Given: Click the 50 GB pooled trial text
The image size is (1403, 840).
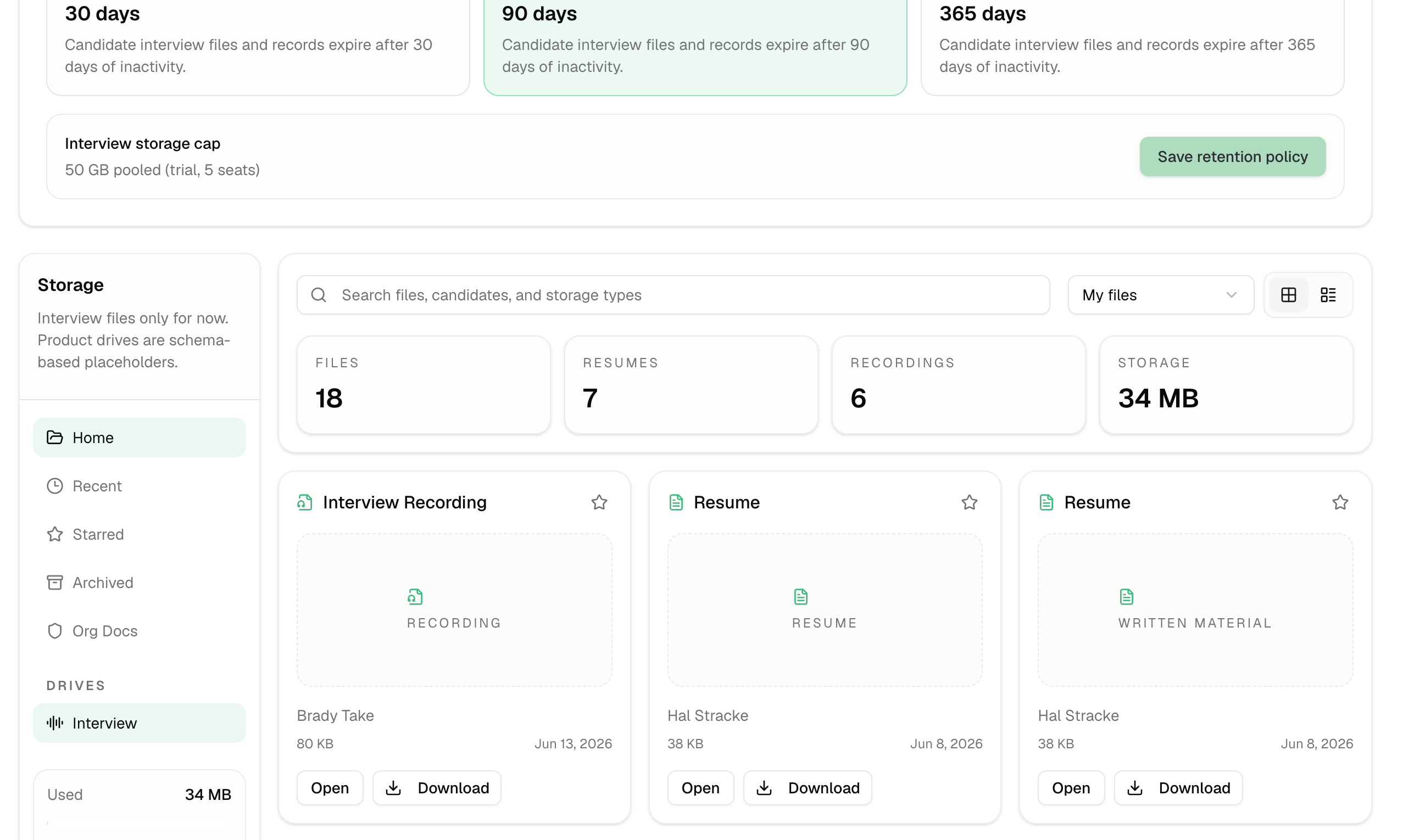Looking at the screenshot, I should pos(162,170).
